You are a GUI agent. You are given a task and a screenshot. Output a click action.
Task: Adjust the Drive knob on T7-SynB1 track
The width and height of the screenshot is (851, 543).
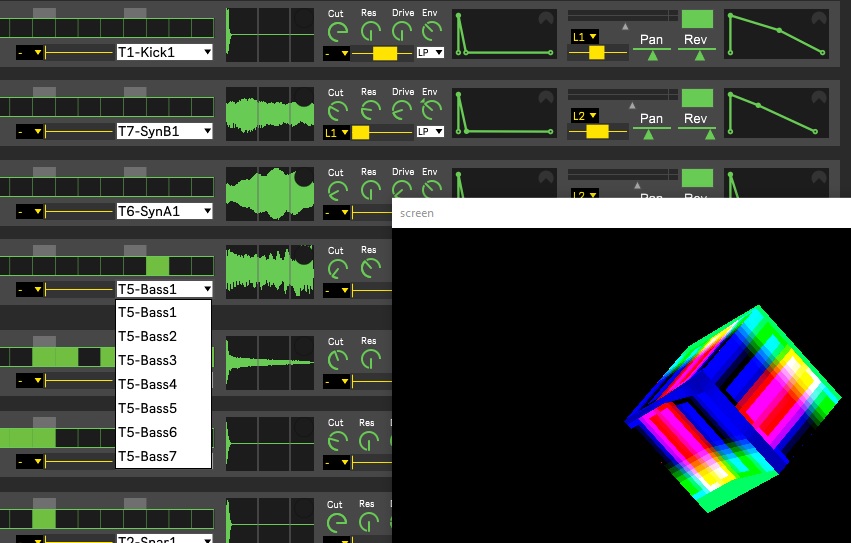[x=402, y=111]
